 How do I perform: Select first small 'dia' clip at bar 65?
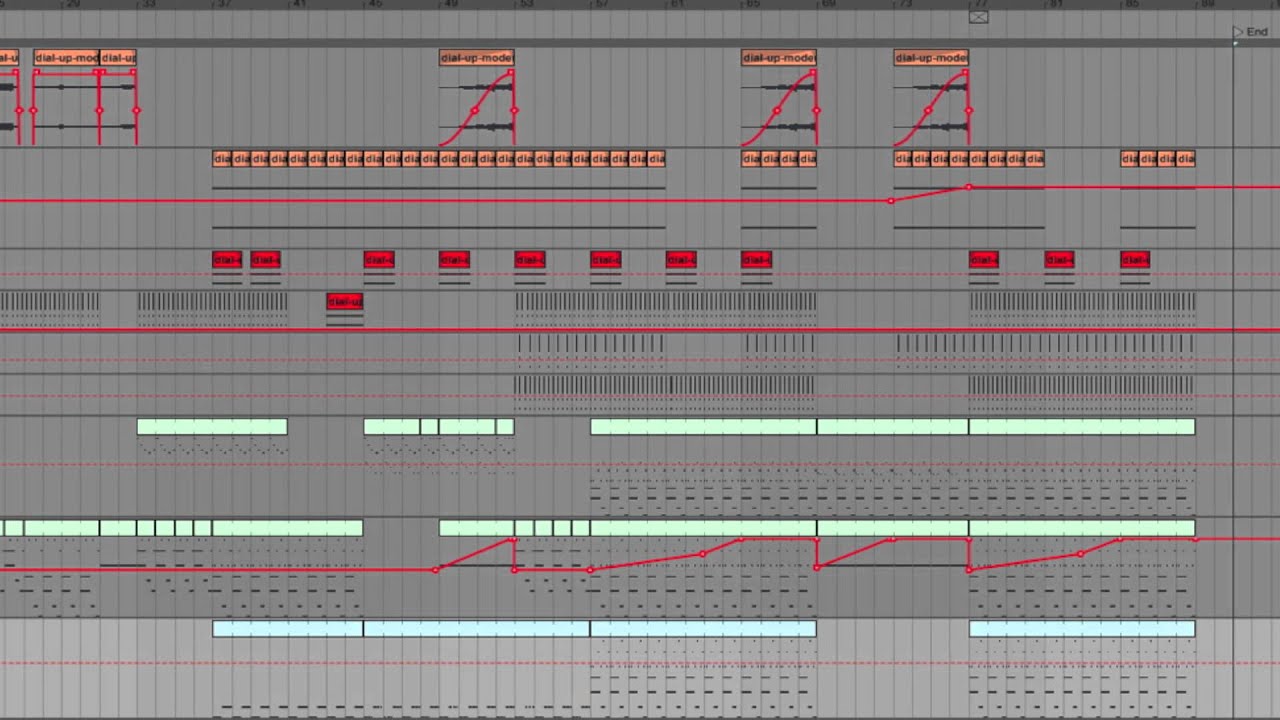pyautogui.click(x=751, y=159)
